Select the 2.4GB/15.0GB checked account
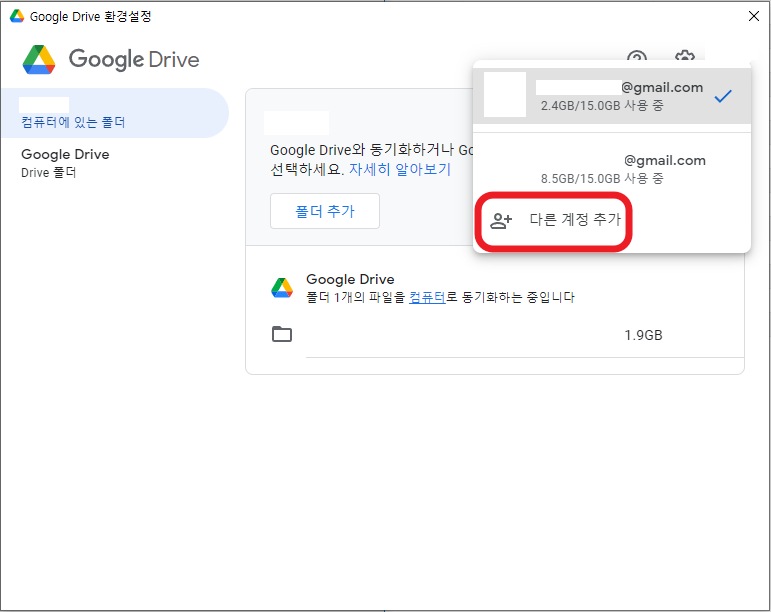The width and height of the screenshot is (771, 612). point(612,96)
